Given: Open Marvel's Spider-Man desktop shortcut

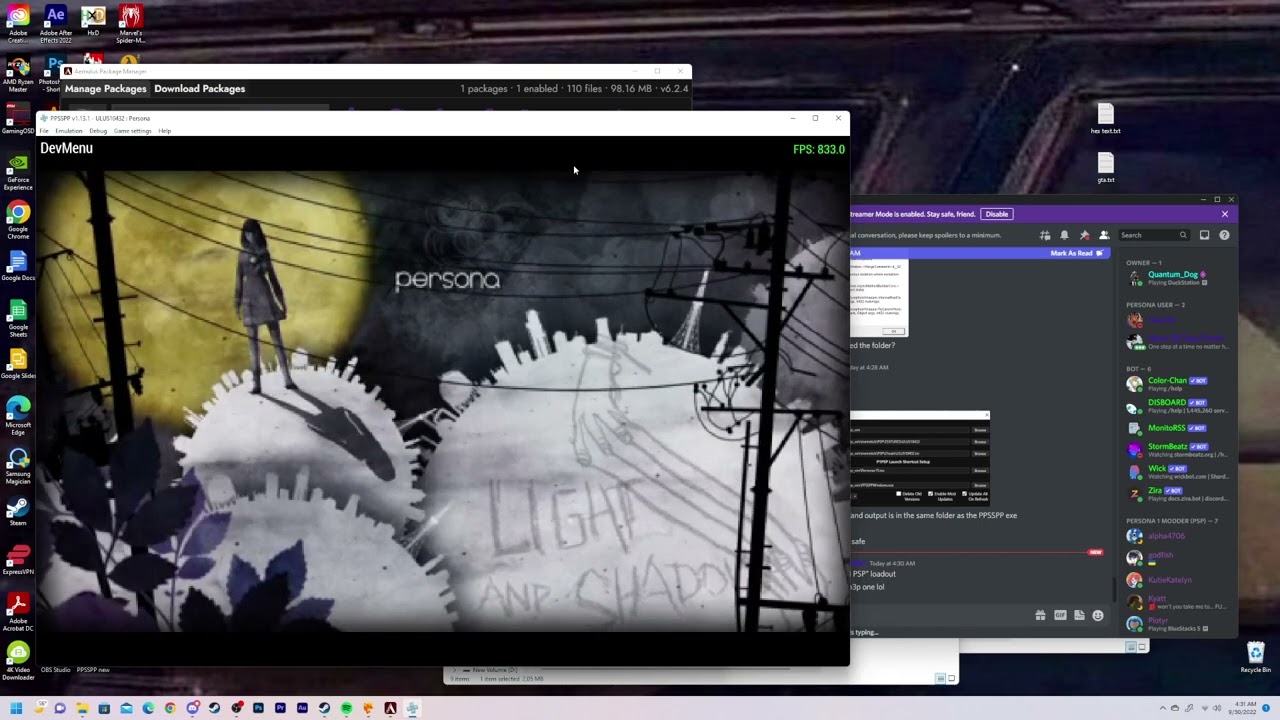Looking at the screenshot, I should [130, 24].
